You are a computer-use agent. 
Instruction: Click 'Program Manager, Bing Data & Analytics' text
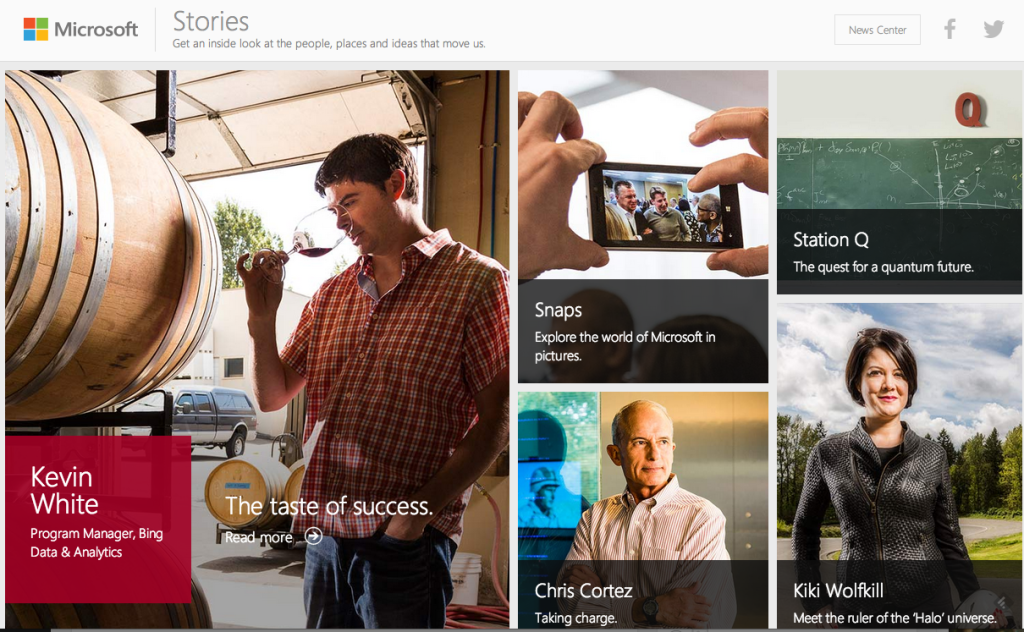(97, 543)
